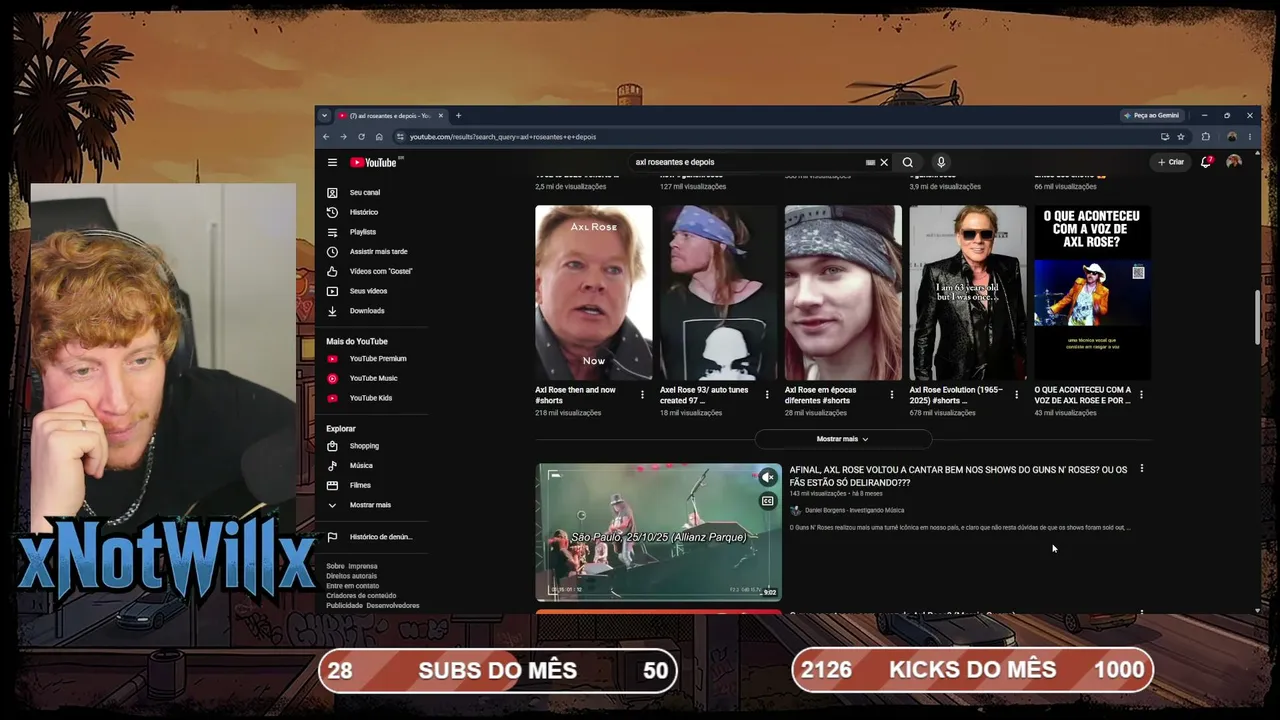1280x720 pixels.
Task: Open 'Seus vídeos' in the sidebar
Action: pyautogui.click(x=368, y=291)
